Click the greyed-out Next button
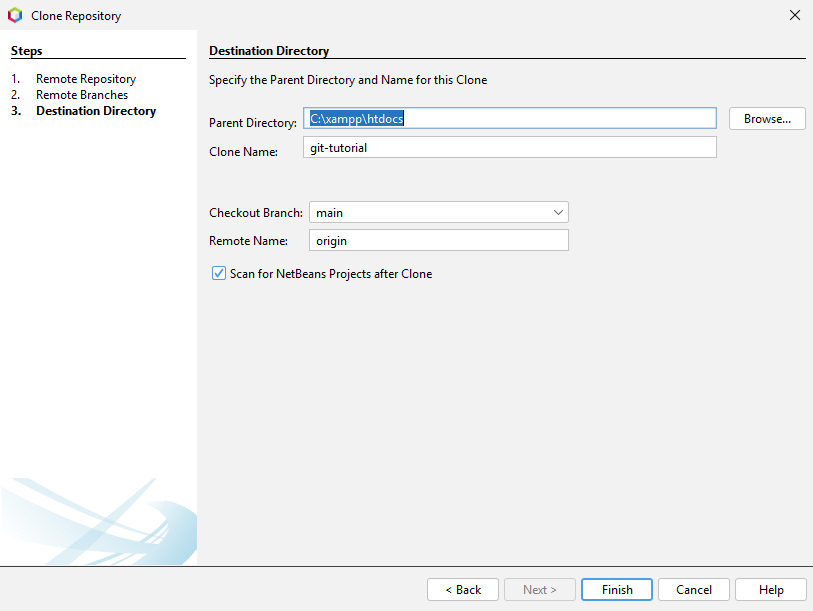The height and width of the screenshot is (611, 813). pyautogui.click(x=540, y=589)
